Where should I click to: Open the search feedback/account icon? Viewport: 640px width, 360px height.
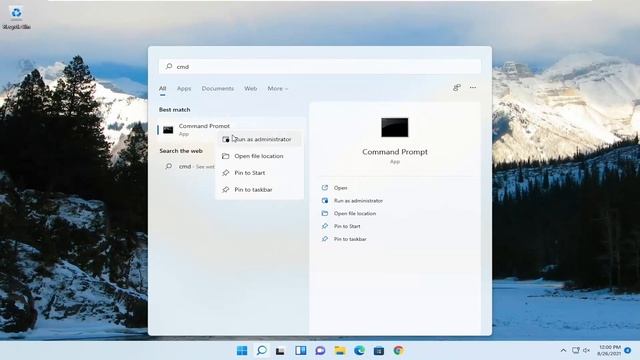coord(457,87)
